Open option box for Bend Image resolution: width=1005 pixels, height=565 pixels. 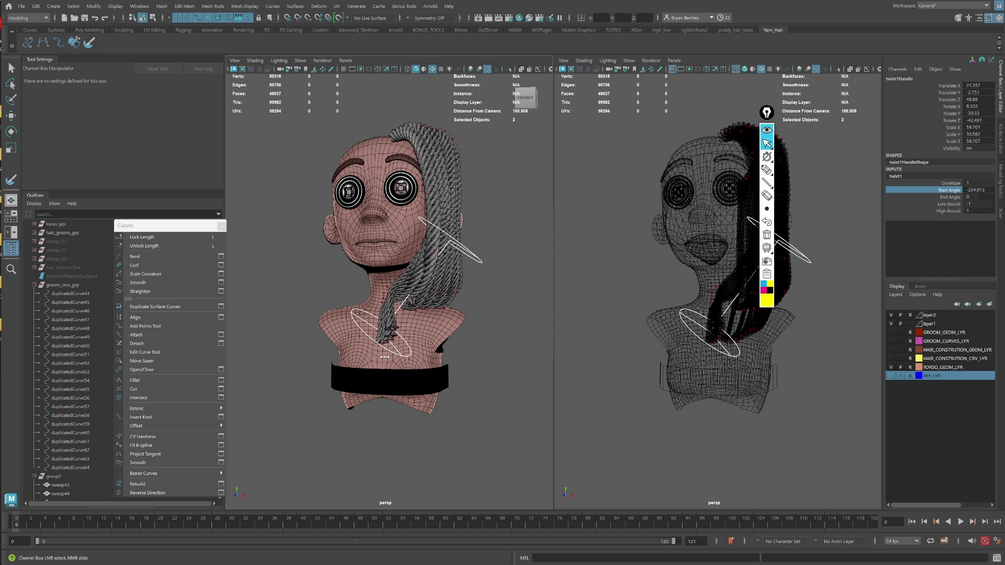click(x=221, y=256)
